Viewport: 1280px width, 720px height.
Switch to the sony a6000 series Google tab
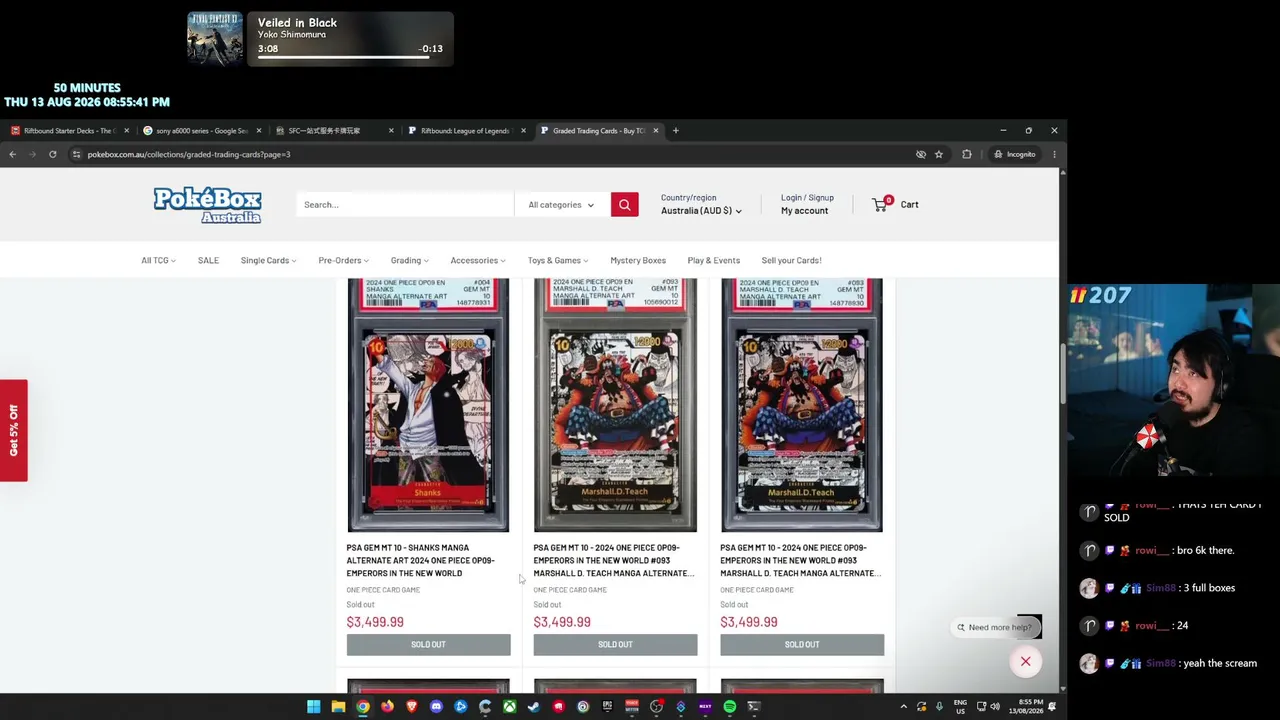pos(201,130)
